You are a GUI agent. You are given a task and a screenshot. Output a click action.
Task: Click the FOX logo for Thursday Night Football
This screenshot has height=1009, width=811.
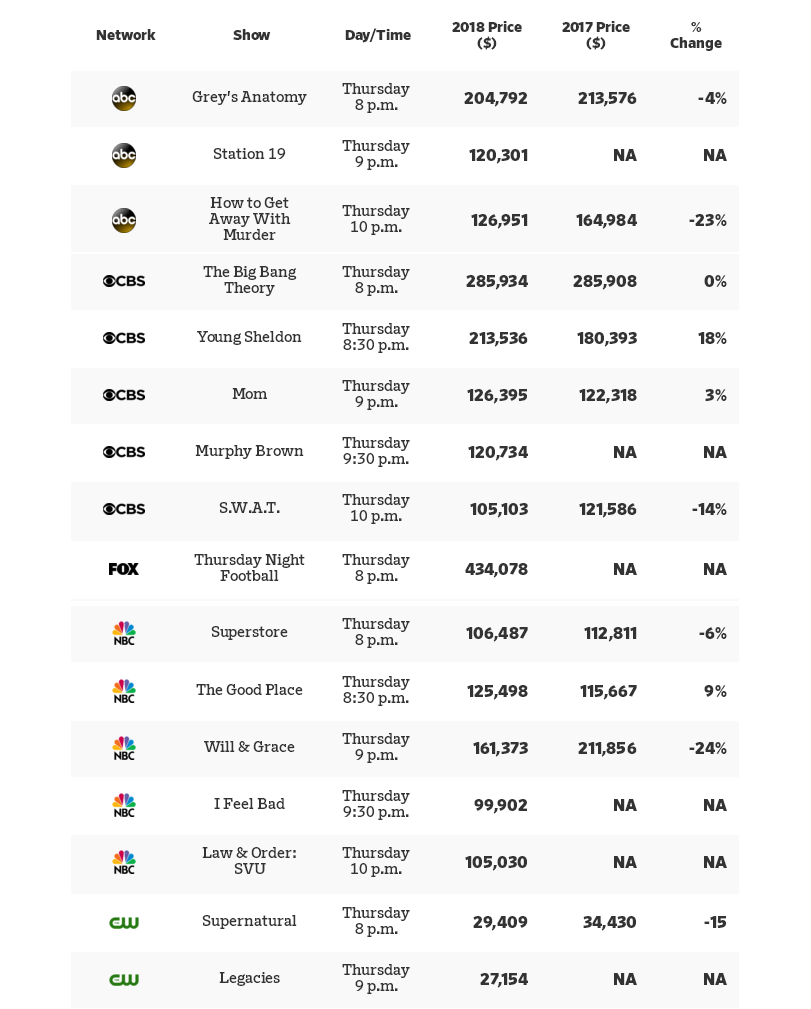click(124, 569)
